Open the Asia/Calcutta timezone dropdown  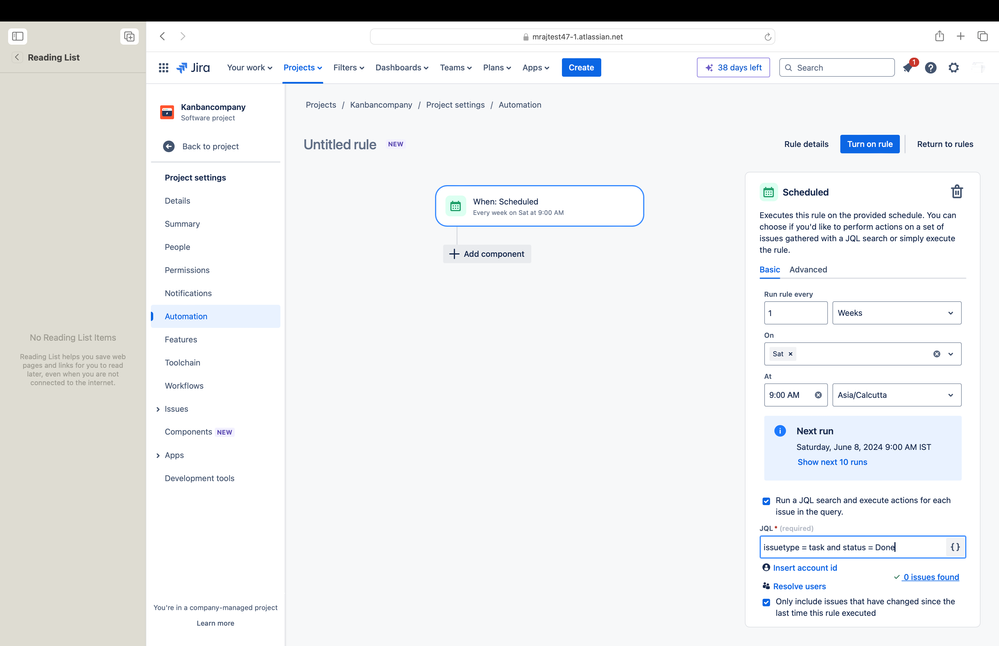pos(896,395)
